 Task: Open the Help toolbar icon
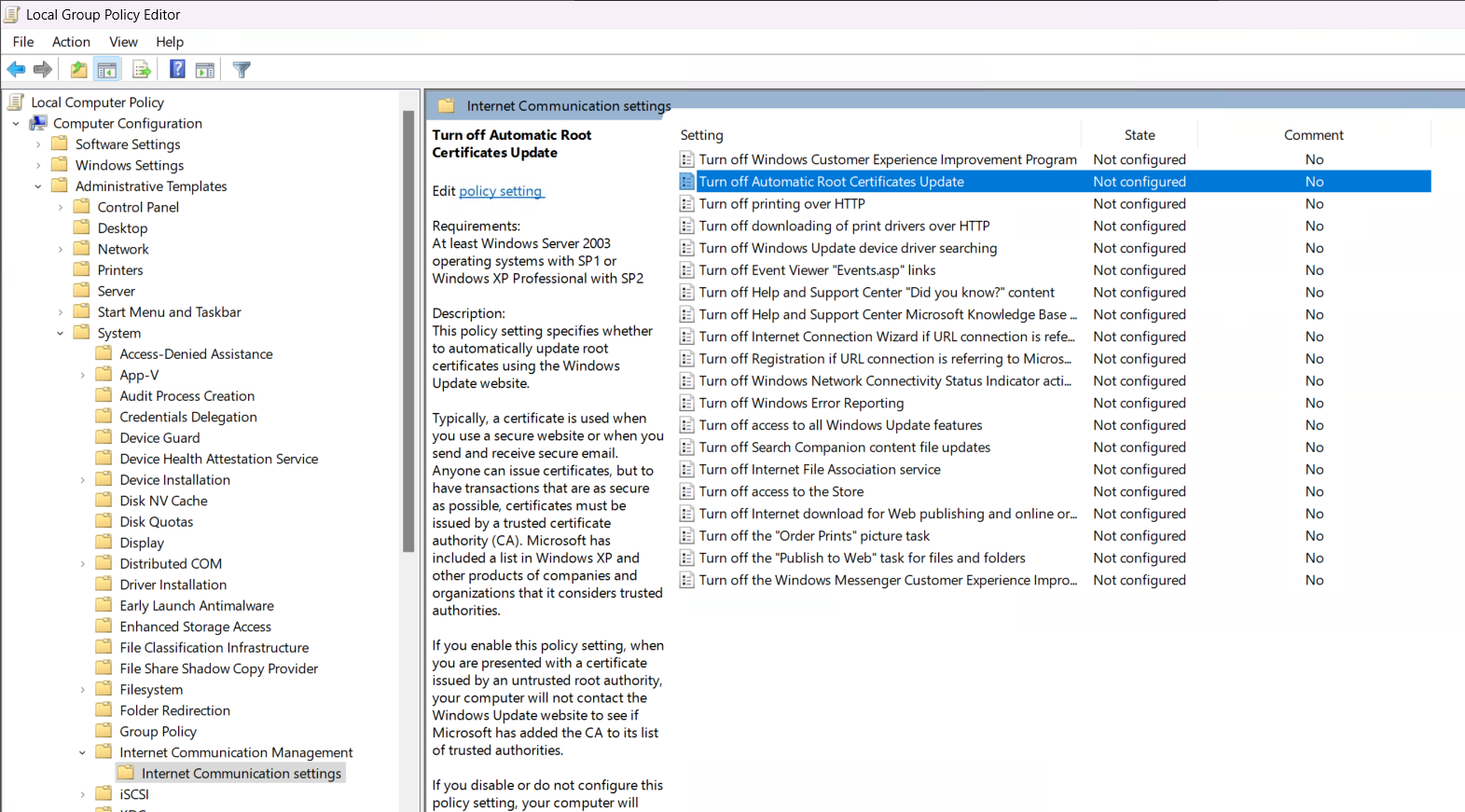coord(177,70)
